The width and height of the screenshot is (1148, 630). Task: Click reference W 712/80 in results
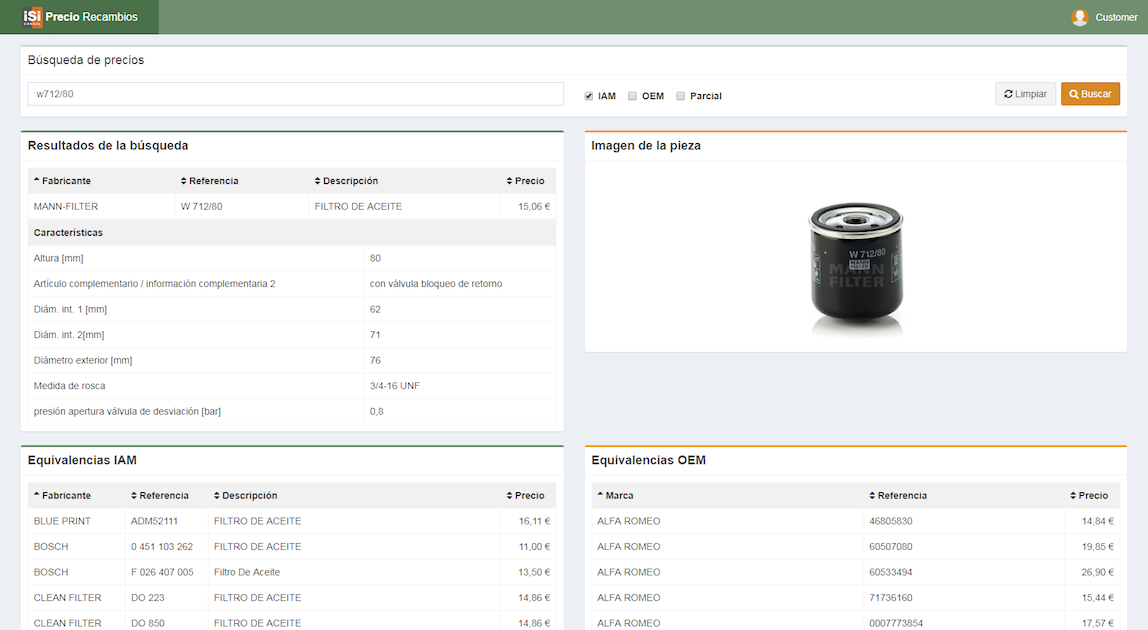point(201,207)
